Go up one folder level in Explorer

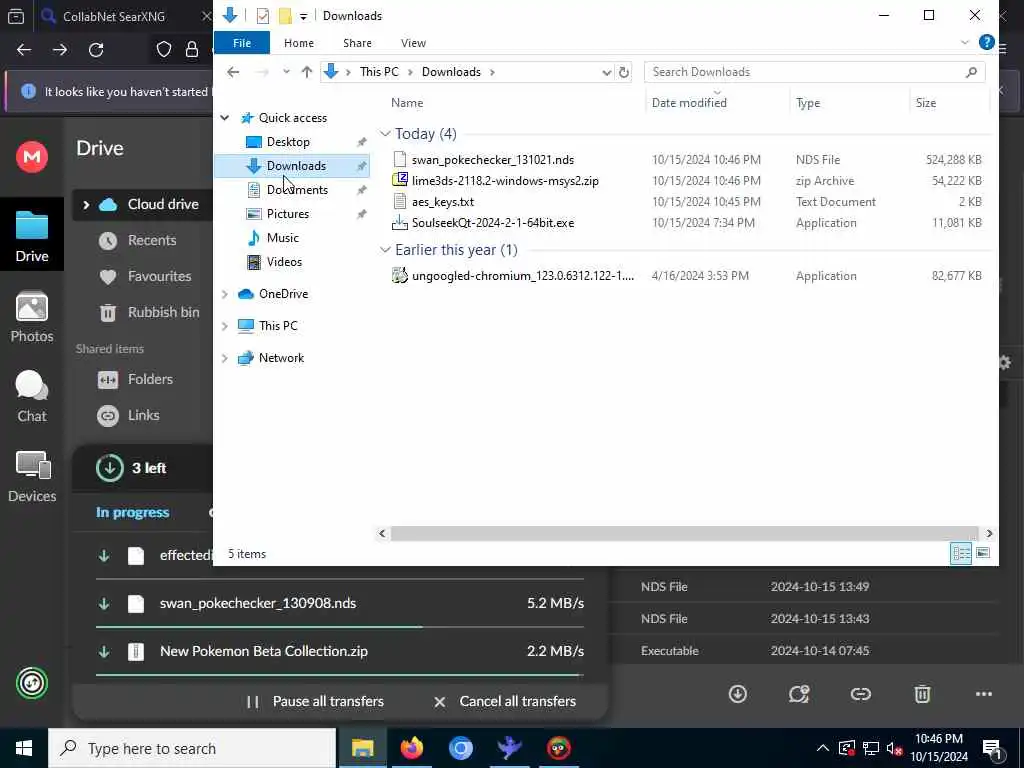point(306,72)
